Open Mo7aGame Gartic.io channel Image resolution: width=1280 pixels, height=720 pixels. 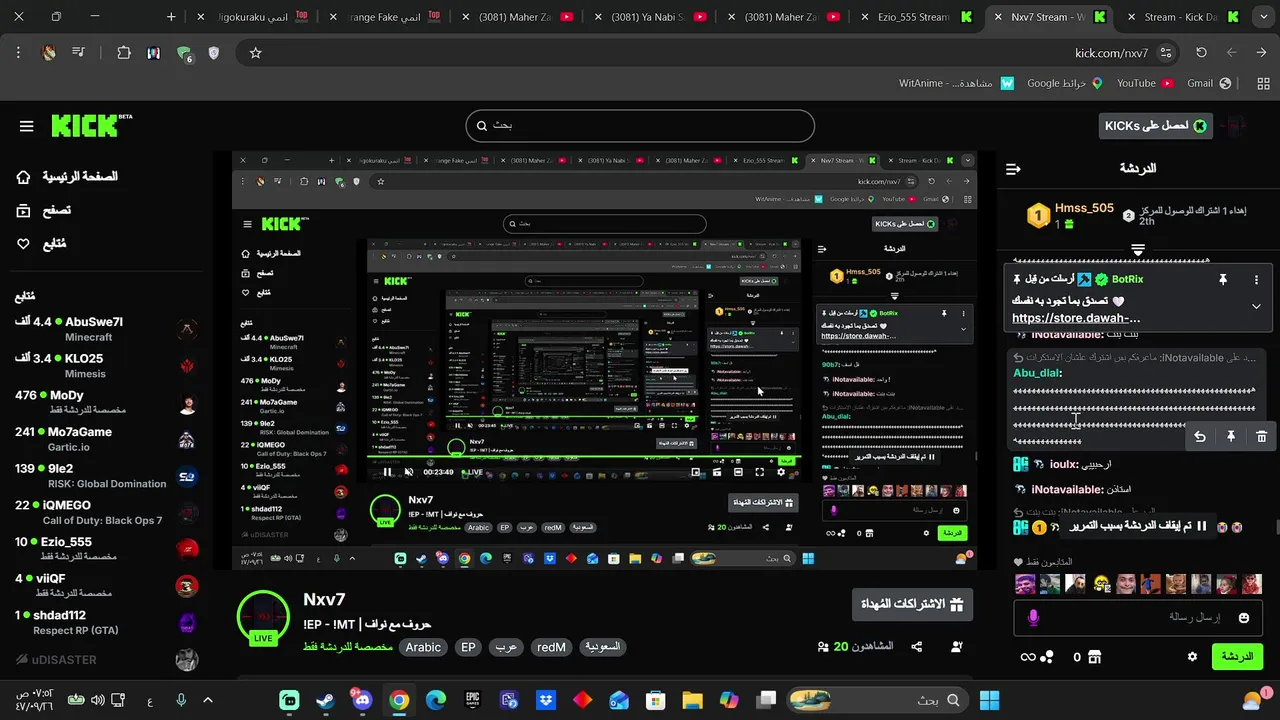pyautogui.click(x=105, y=439)
